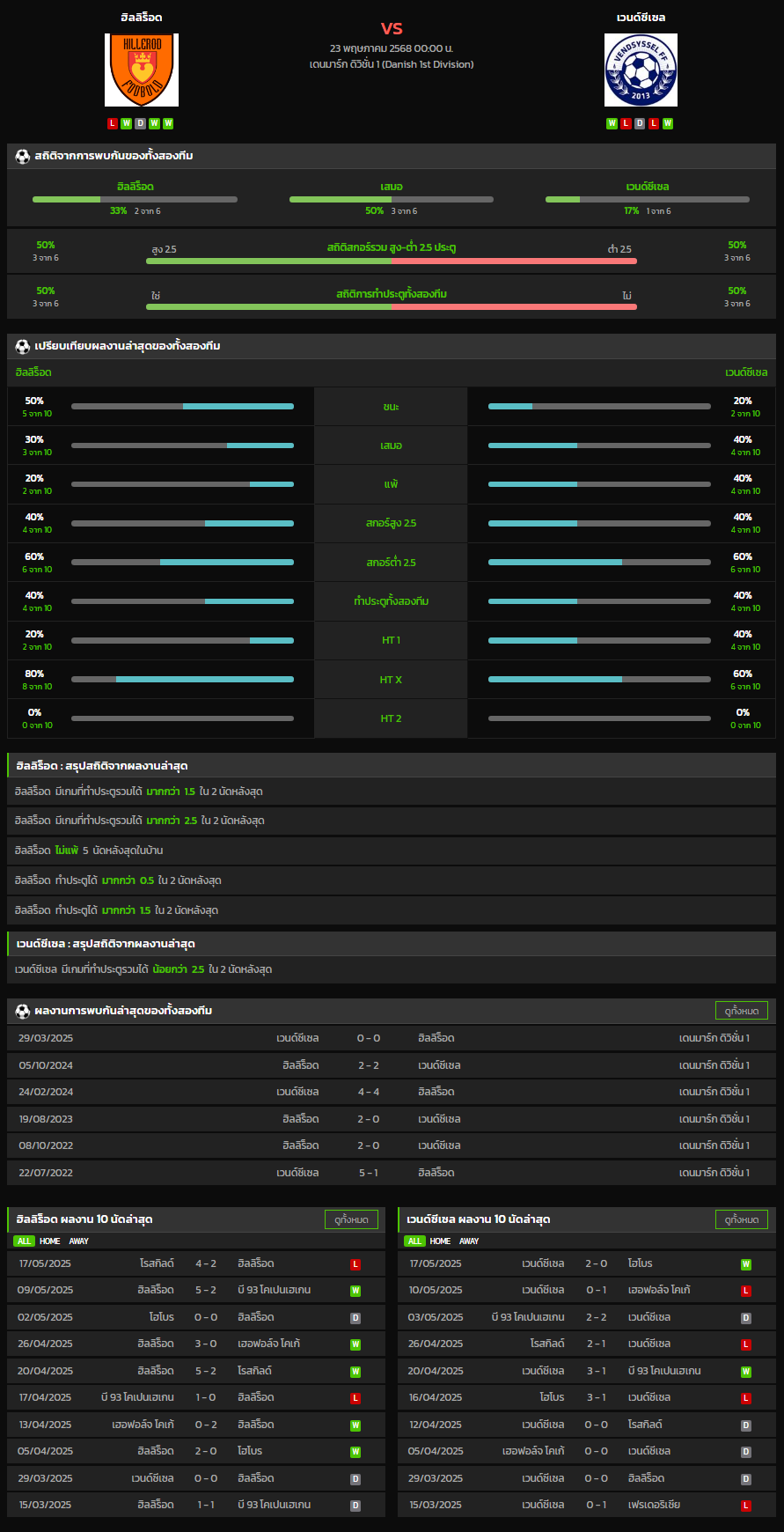Click the 19/08/2023 2-0 head-to-head row
Image resolution: width=784 pixels, height=1532 pixels.
point(392,1119)
